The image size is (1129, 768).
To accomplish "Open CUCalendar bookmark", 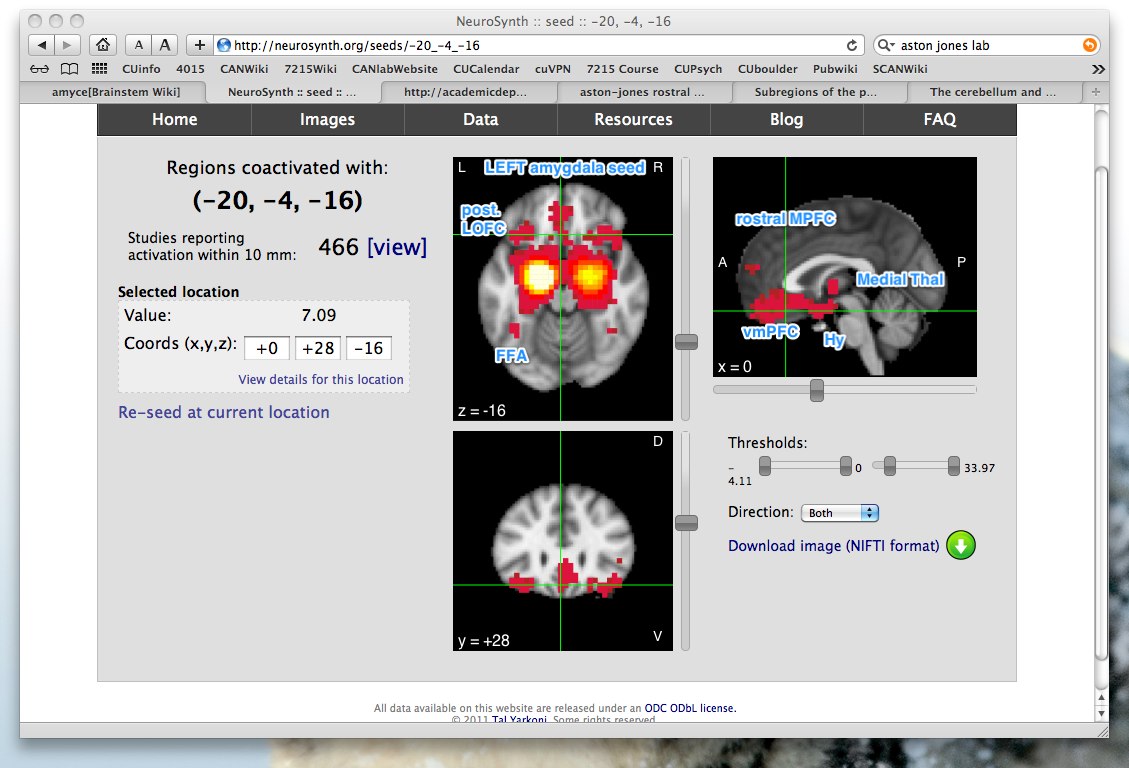I will [x=486, y=69].
